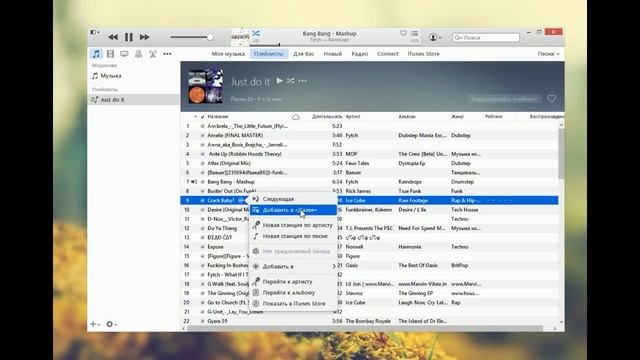Click the playlist artwork thumbnail
This screenshot has height=360, width=640.
click(x=205, y=86)
